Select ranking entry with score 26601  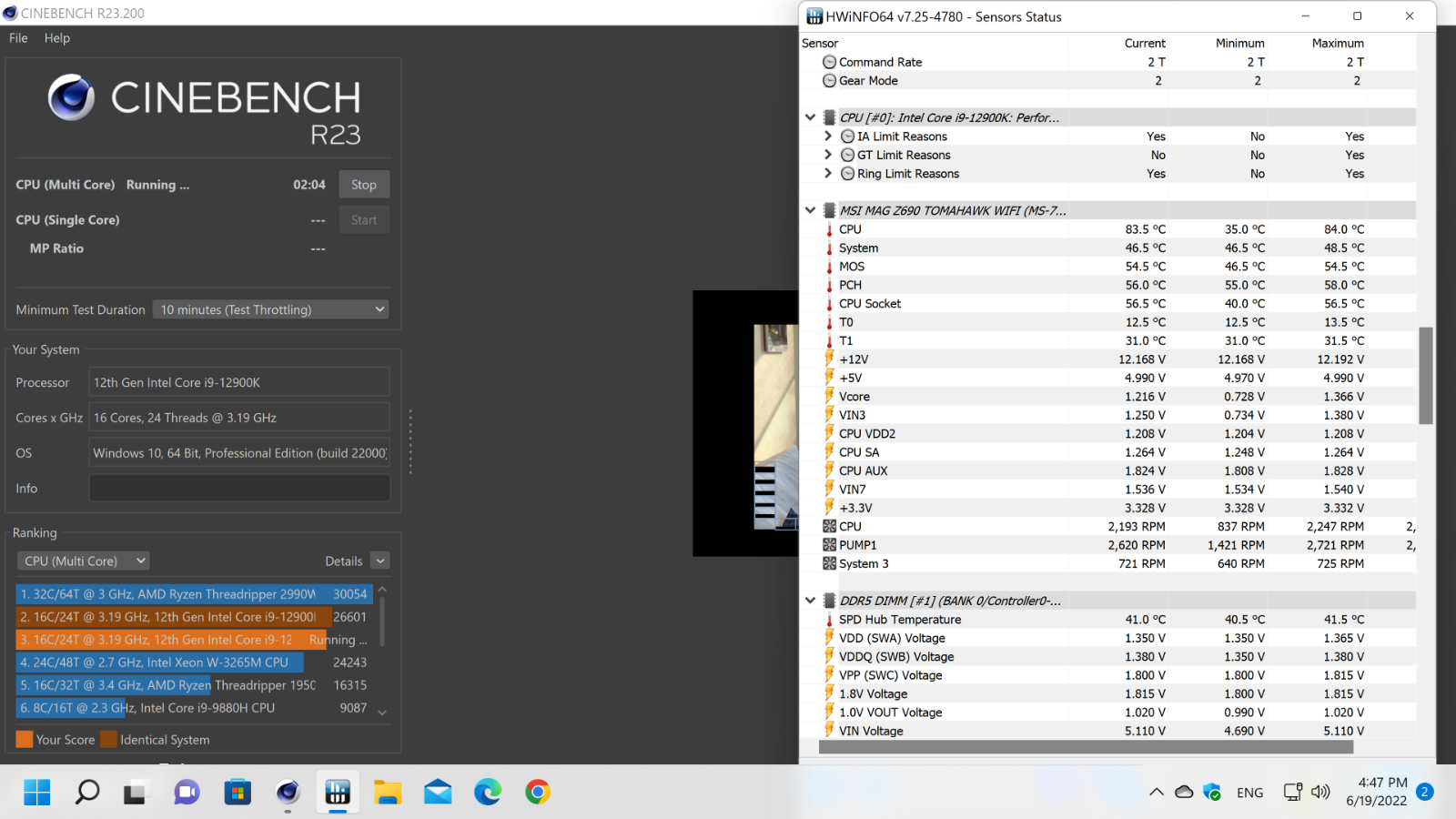click(194, 617)
